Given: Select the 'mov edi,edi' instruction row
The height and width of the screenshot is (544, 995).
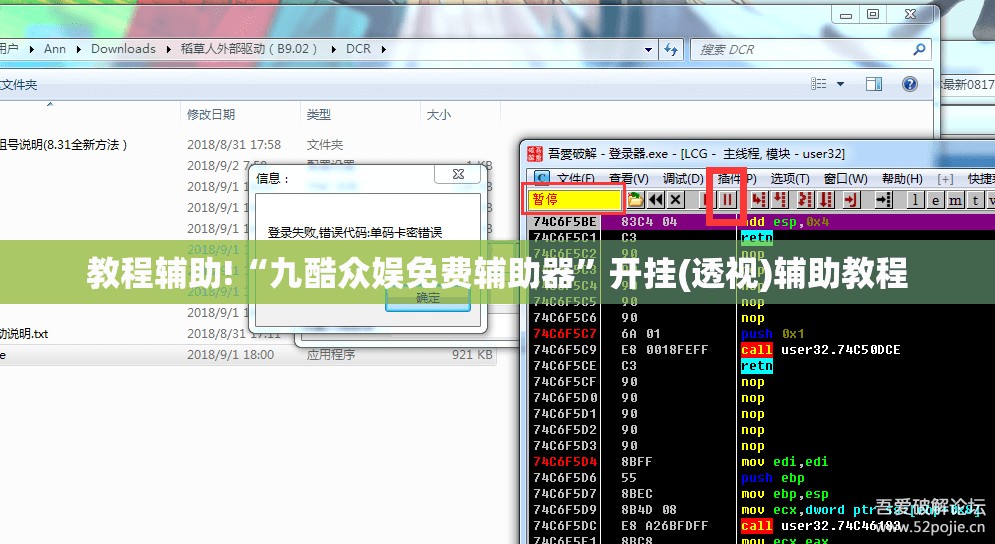Looking at the screenshot, I should click(x=784, y=461).
